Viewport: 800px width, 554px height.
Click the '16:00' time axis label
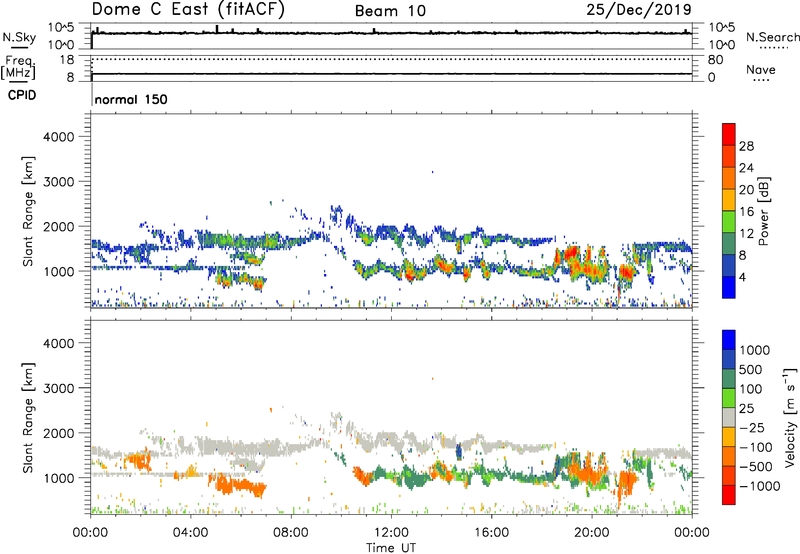491,533
